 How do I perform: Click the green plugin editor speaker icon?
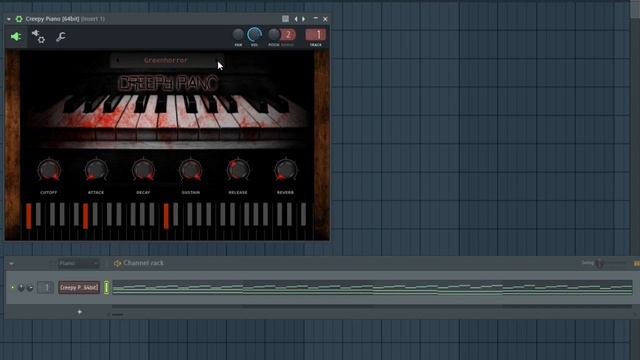coord(16,37)
